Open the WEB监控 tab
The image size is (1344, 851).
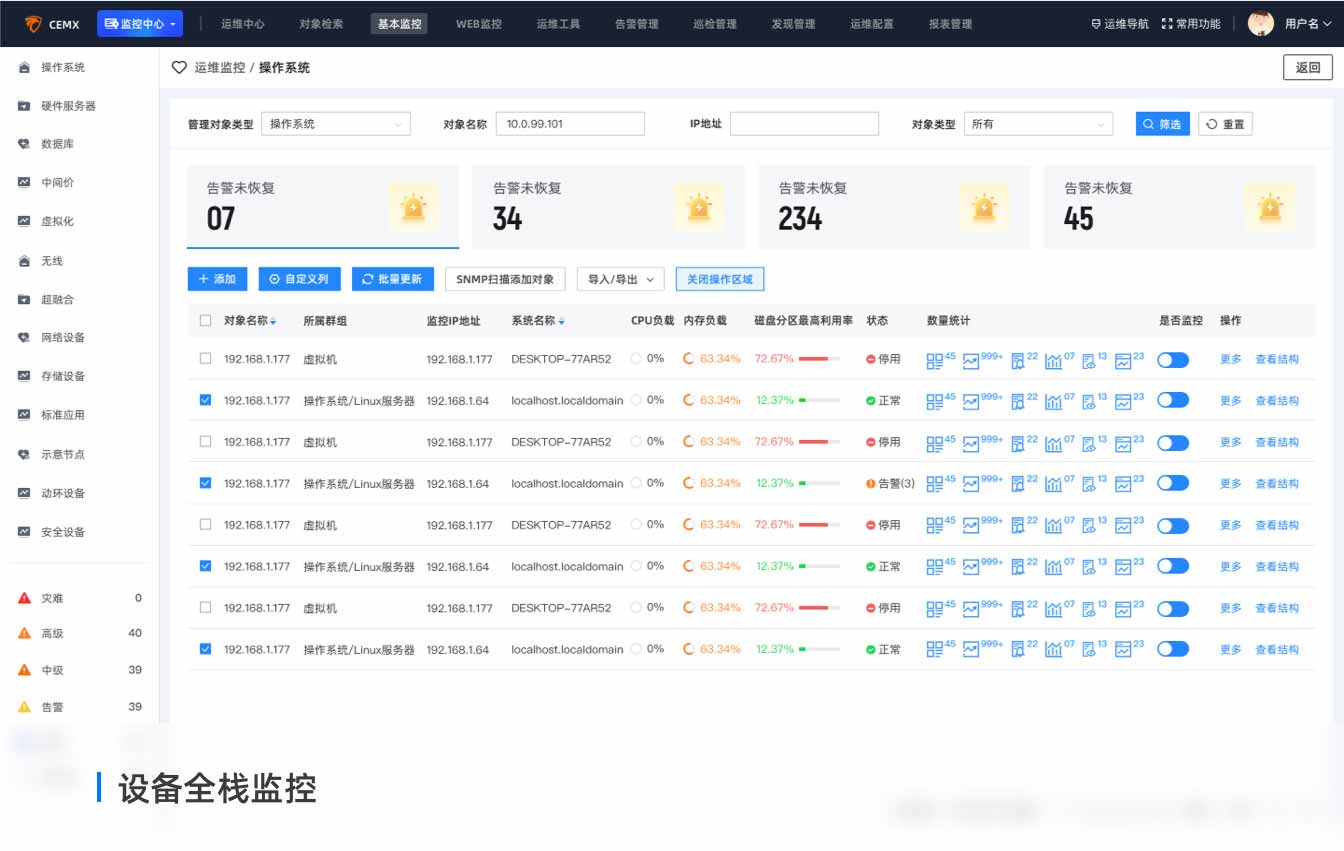(479, 24)
